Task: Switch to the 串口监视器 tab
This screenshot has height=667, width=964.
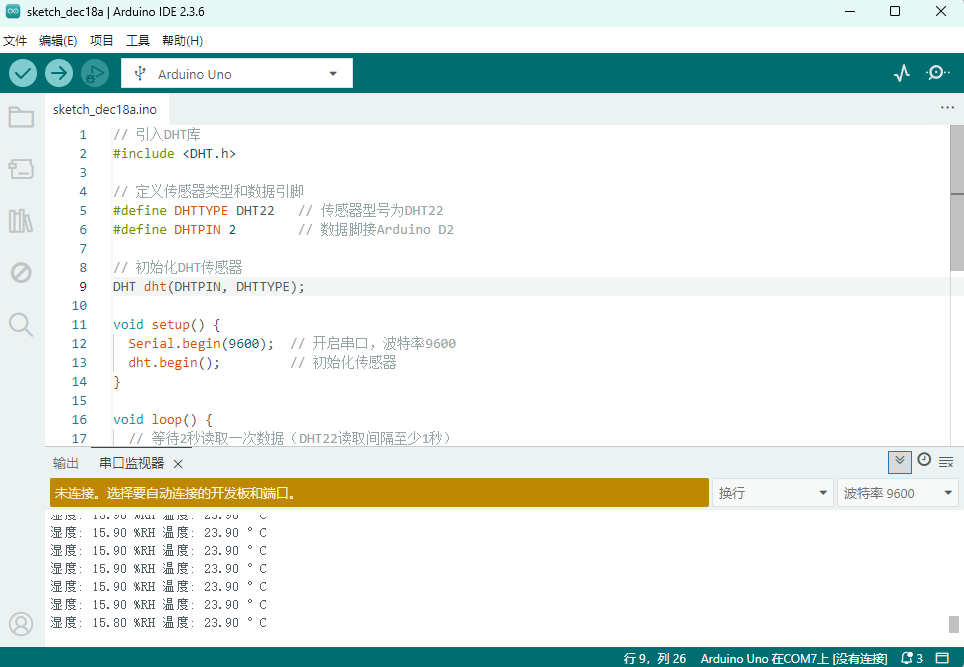Action: (x=132, y=464)
